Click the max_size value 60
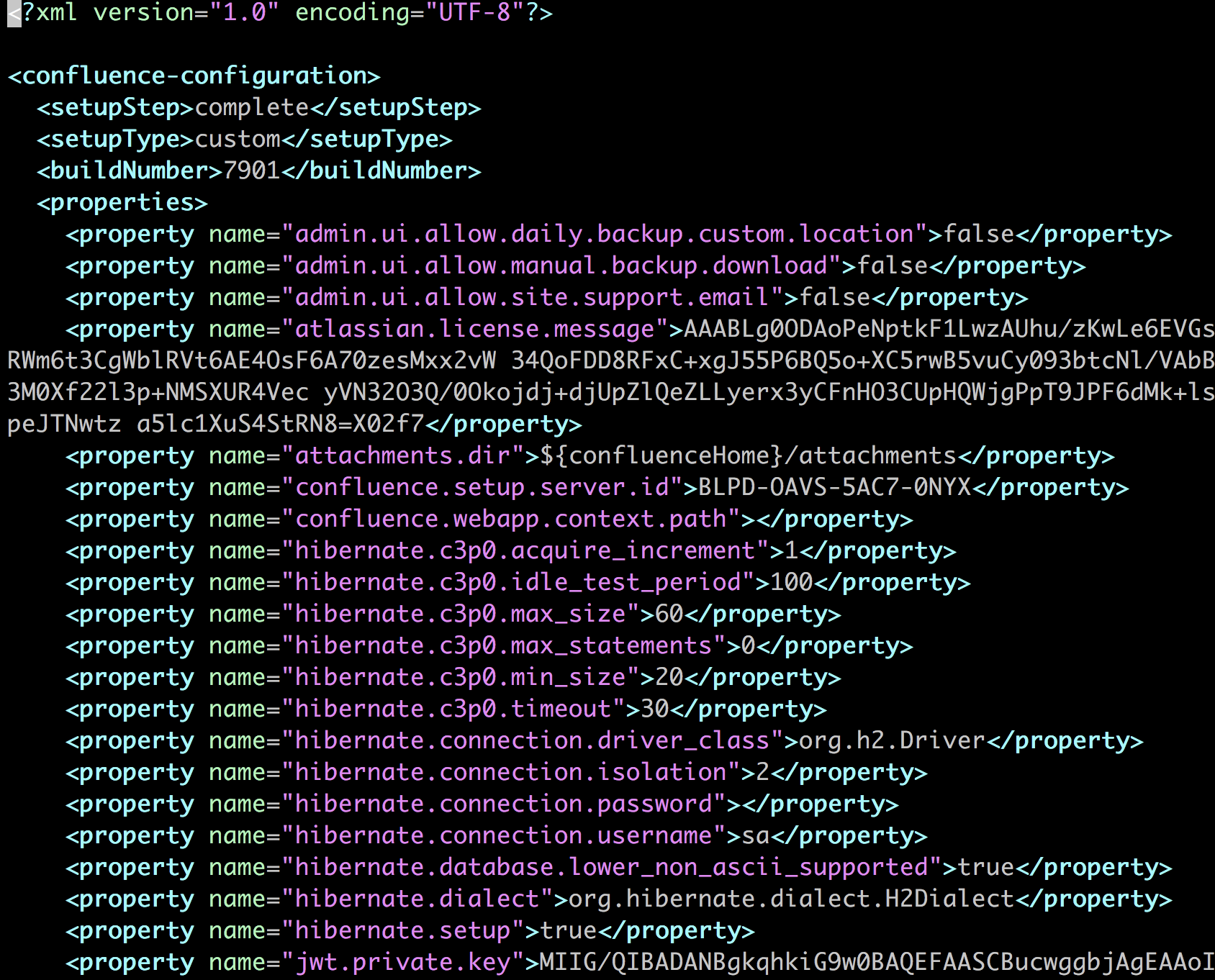 click(x=669, y=614)
